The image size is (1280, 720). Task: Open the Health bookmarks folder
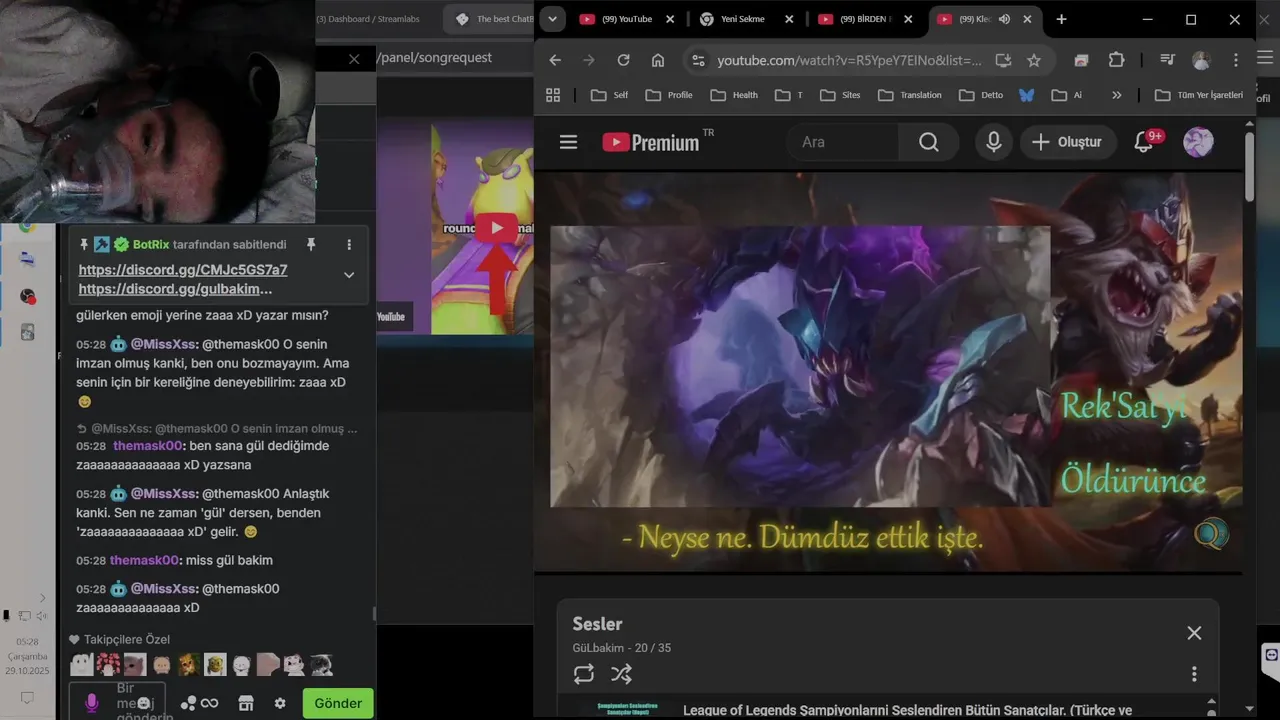[x=734, y=95]
